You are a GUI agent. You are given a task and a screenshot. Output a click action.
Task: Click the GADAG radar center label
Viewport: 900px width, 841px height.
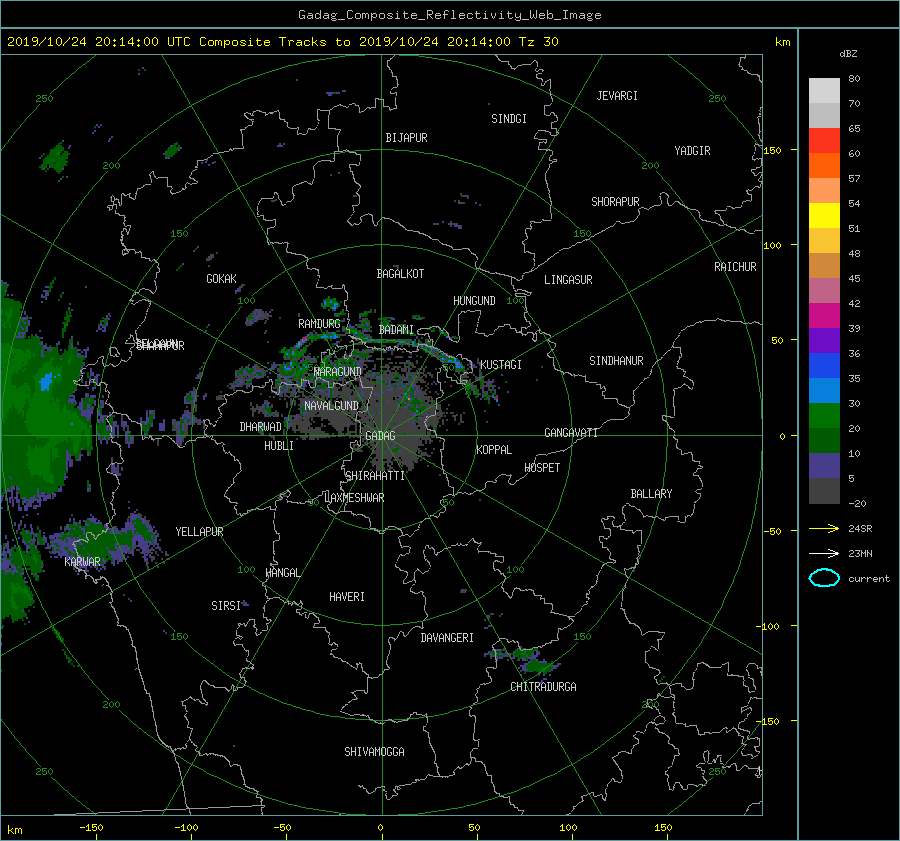(x=380, y=436)
